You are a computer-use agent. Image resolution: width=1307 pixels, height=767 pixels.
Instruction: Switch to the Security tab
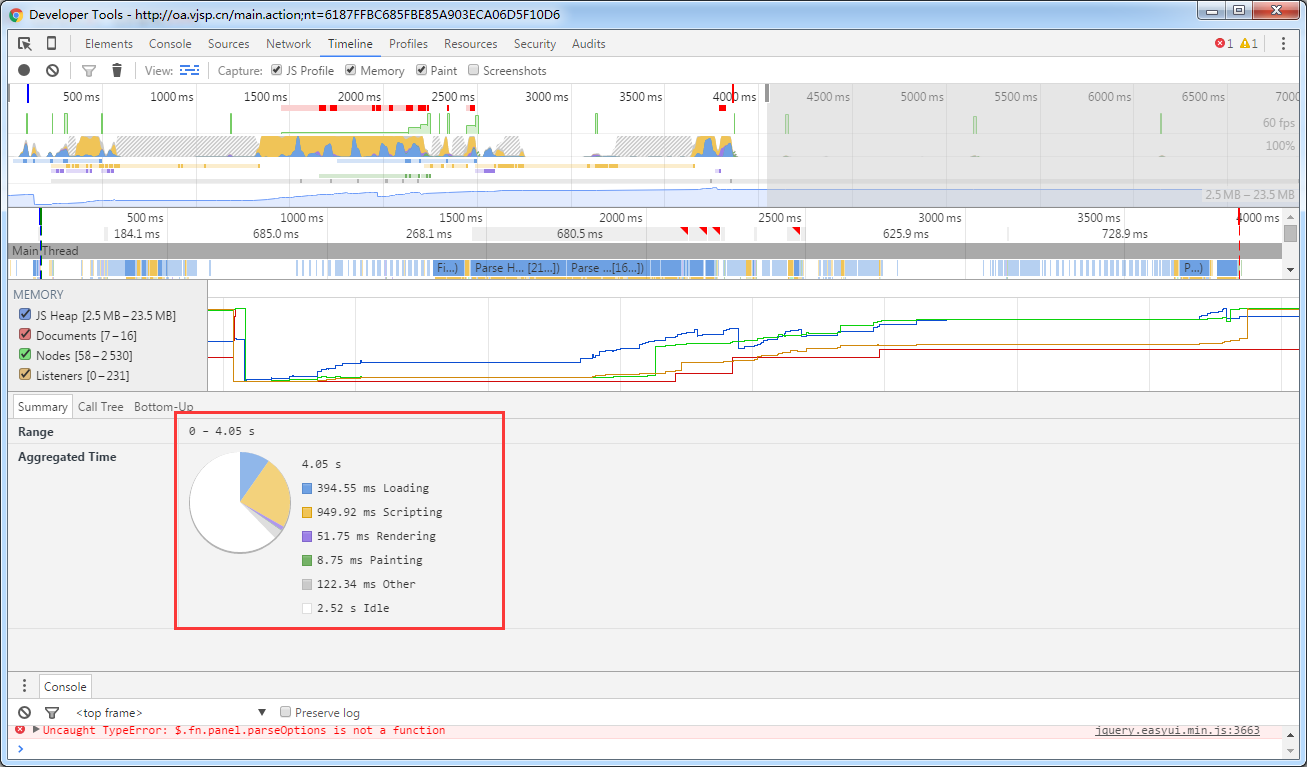click(x=535, y=44)
